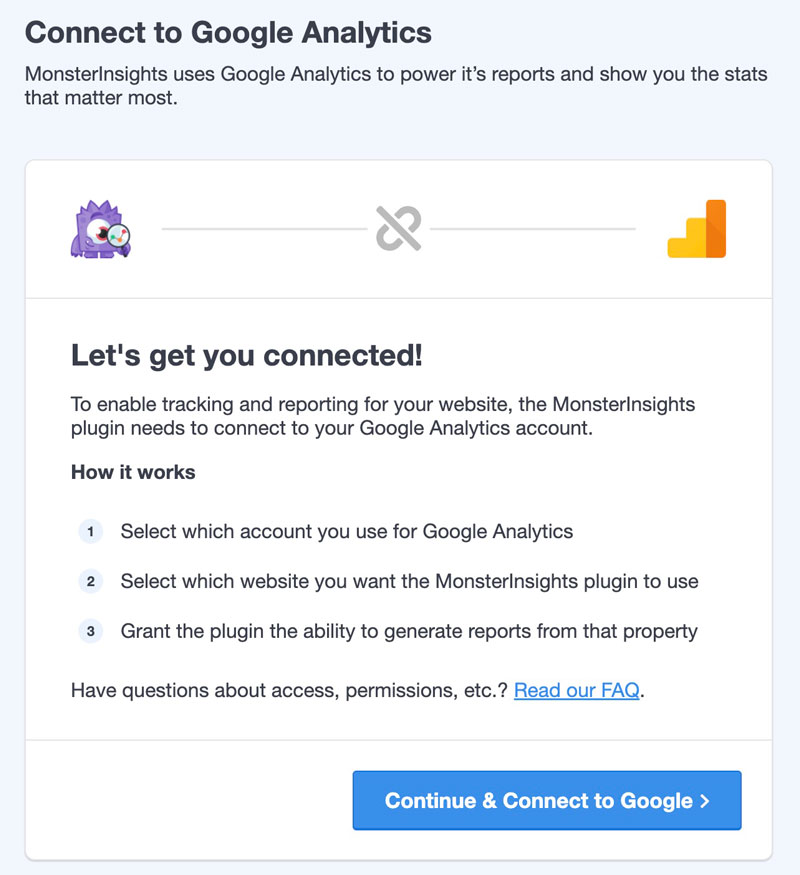Click the MonsterInsights purple monster mascot icon

101,229
